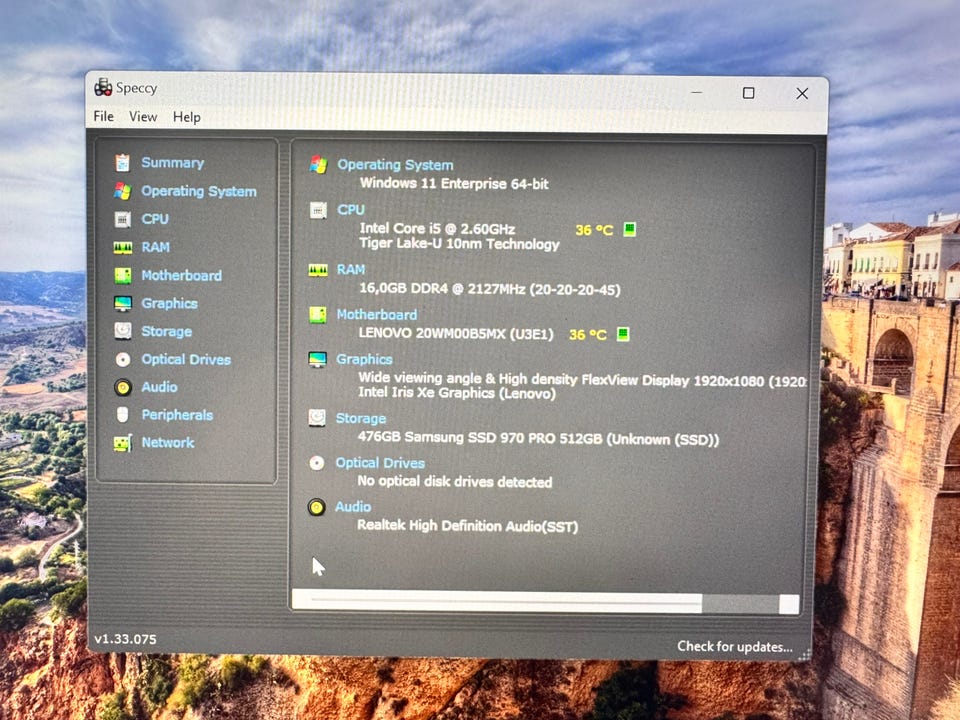
Task: Click the Motherboard icon in sidebar
Action: pyautogui.click(x=122, y=276)
